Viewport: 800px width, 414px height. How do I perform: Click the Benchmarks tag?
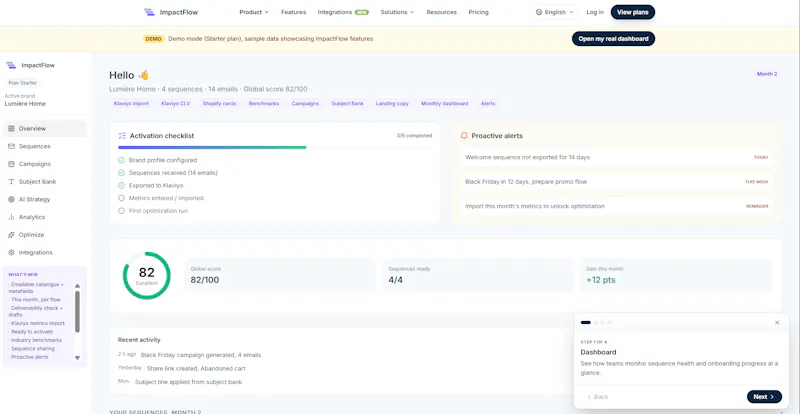[264, 104]
